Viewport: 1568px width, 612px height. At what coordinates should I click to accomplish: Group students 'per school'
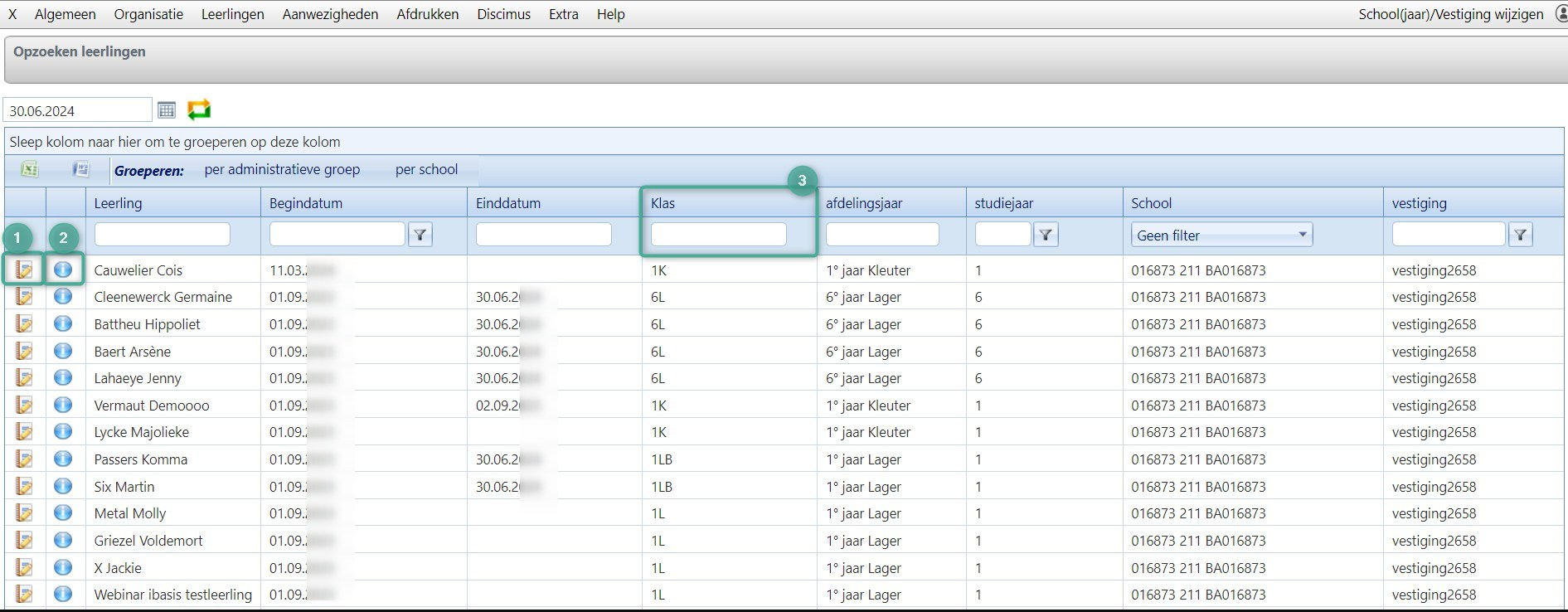[x=426, y=169]
